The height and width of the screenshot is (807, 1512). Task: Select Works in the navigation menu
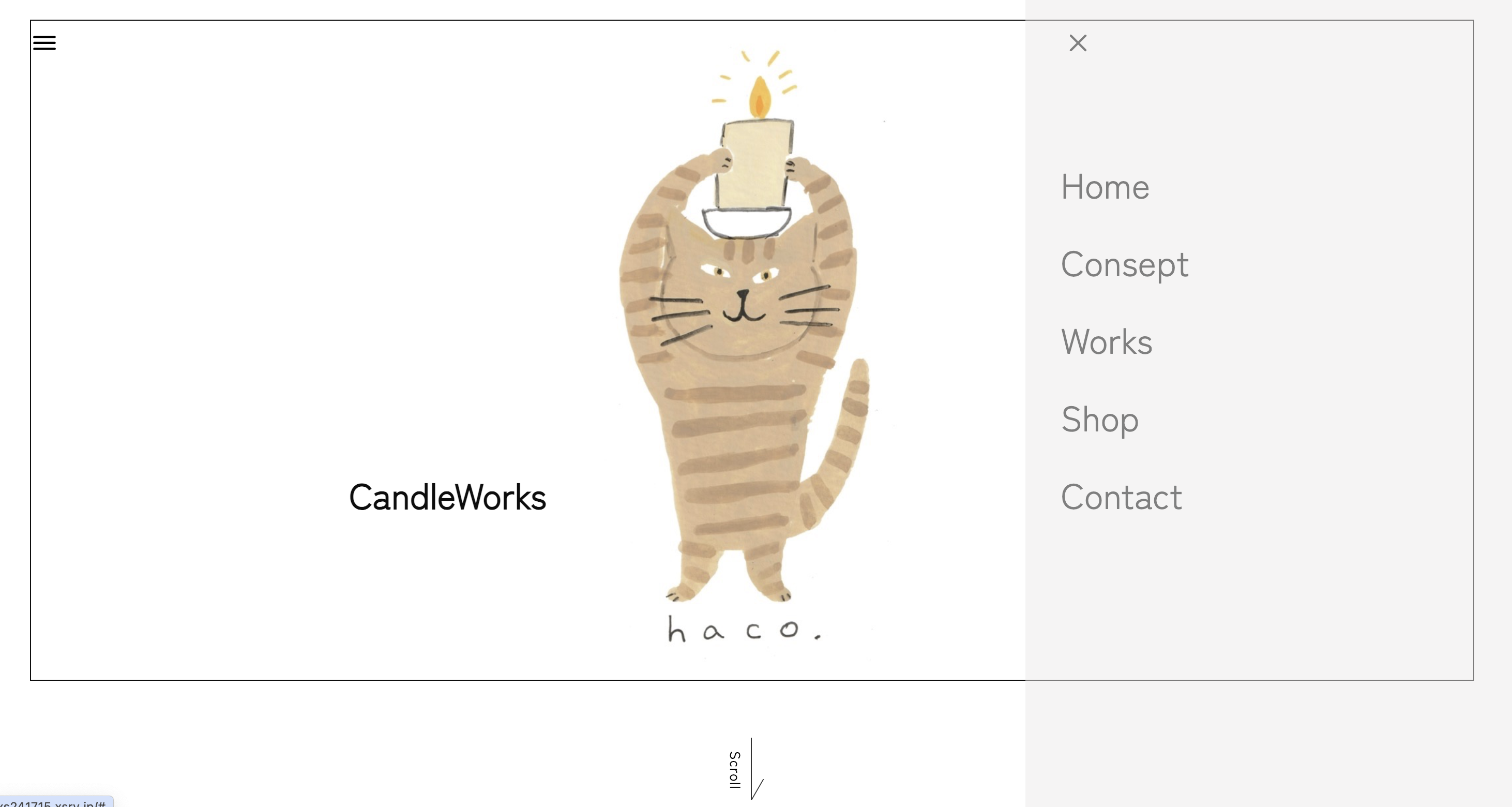pos(1107,342)
